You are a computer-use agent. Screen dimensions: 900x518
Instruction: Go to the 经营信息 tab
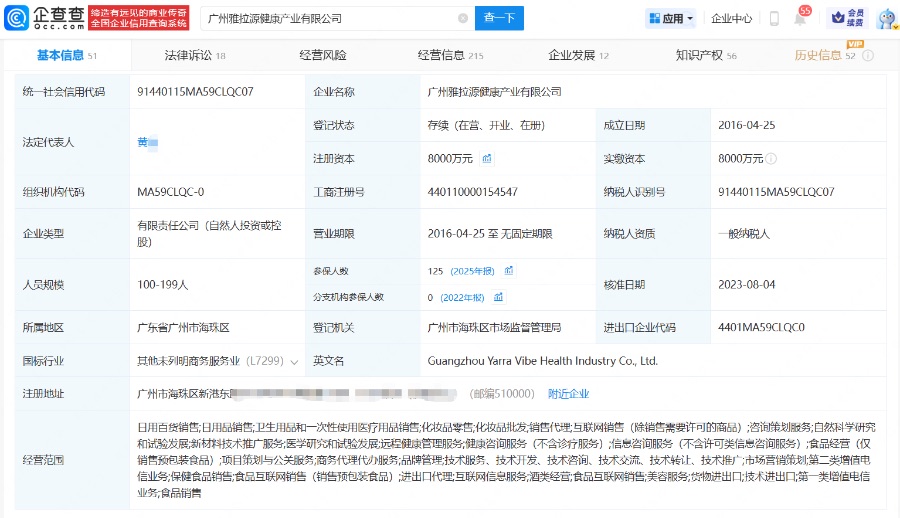442,56
